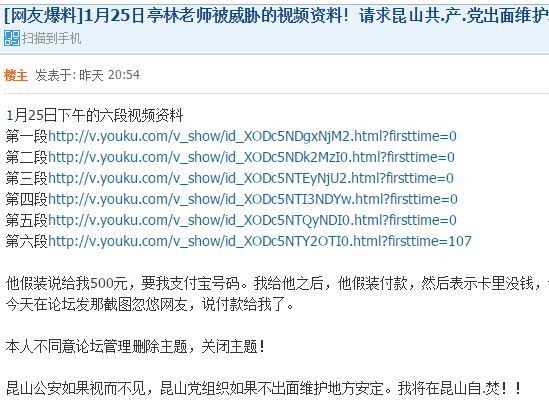Click the orange 楼主 badge
Viewport: 549px width, 408px height.
[16, 75]
